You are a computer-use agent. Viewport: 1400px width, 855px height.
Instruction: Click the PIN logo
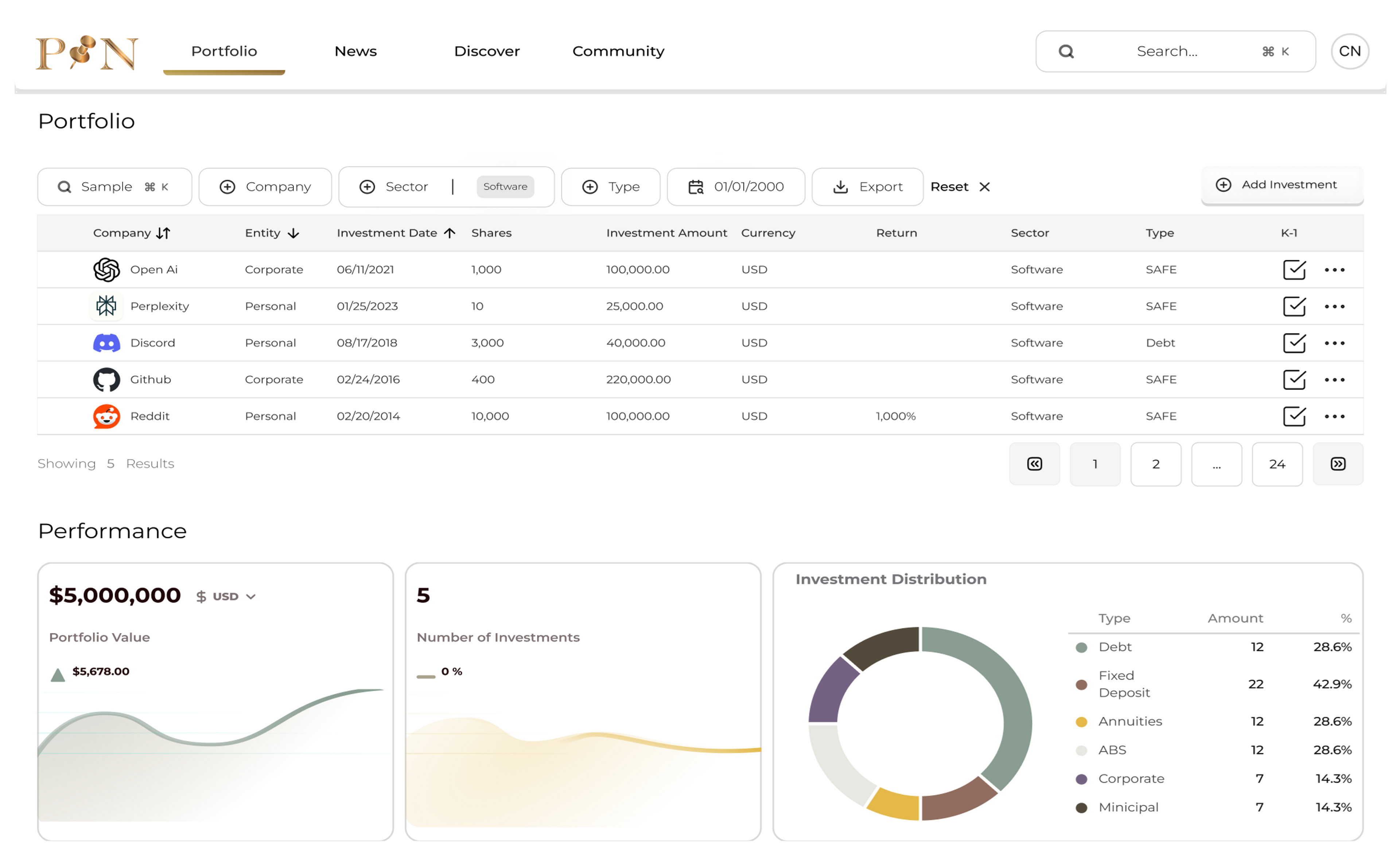point(87,53)
